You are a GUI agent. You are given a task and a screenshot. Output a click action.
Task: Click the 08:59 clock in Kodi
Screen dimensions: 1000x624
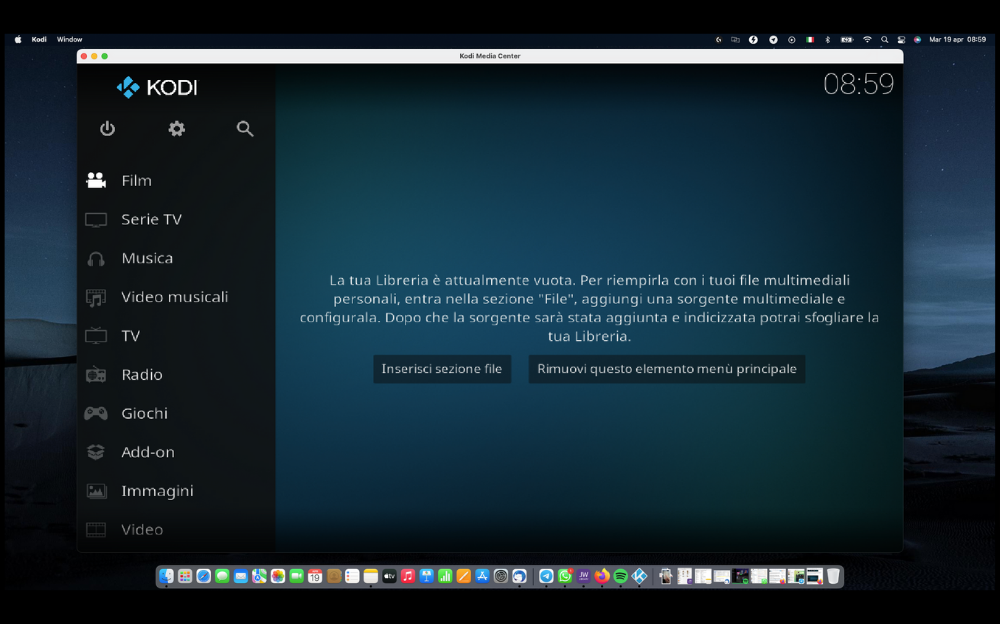[x=858, y=84]
